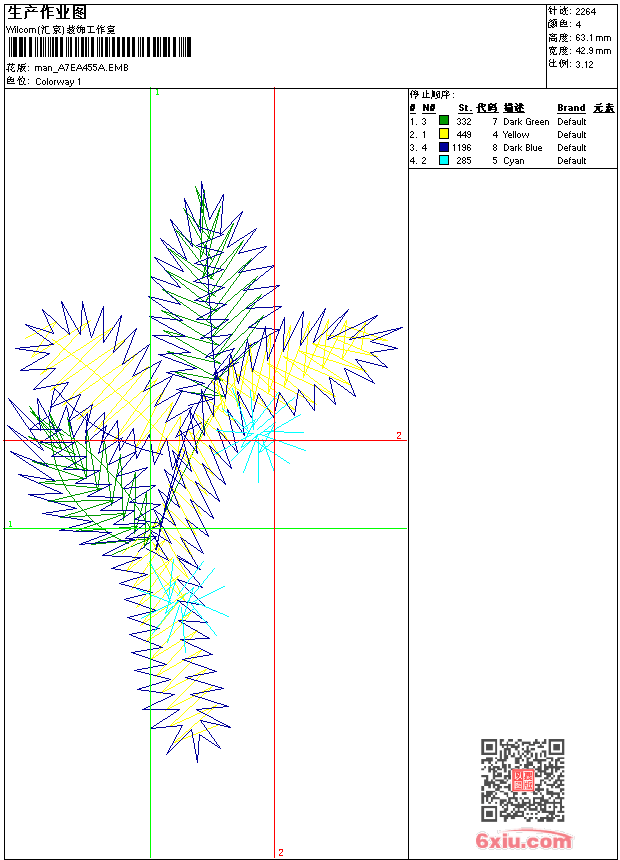Select the Dark Green description text
Image resolution: width=620 pixels, height=860 pixels.
coord(526,122)
